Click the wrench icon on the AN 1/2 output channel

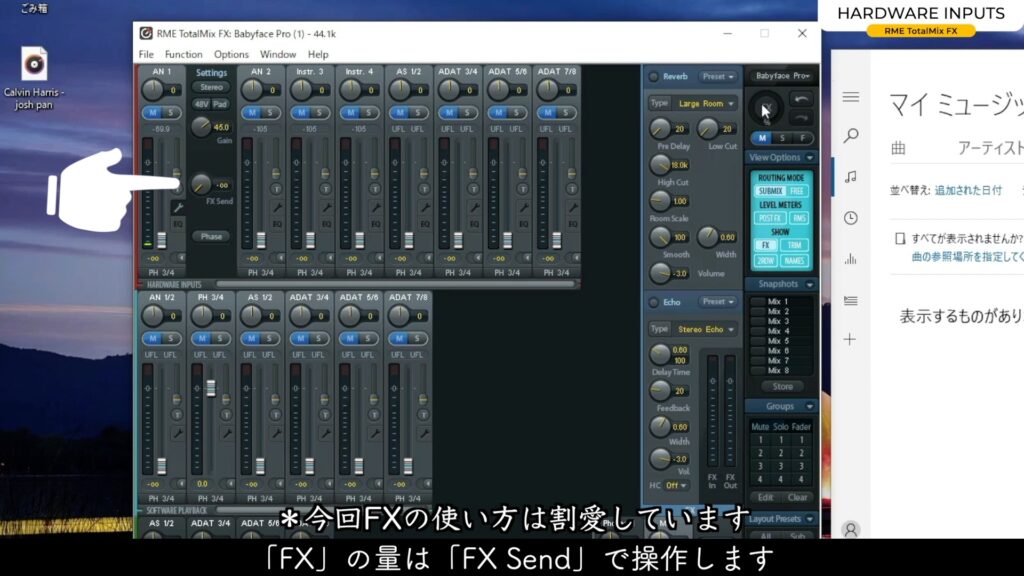pyautogui.click(x=178, y=433)
